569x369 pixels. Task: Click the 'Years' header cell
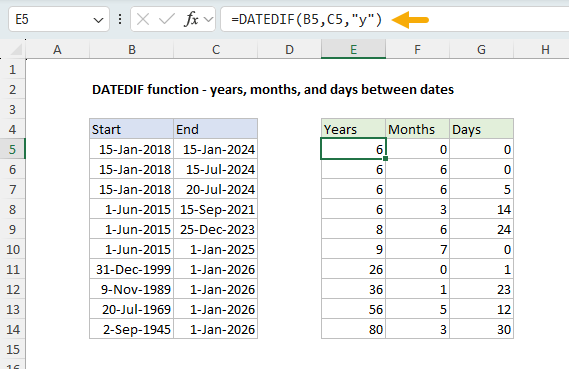coord(353,129)
